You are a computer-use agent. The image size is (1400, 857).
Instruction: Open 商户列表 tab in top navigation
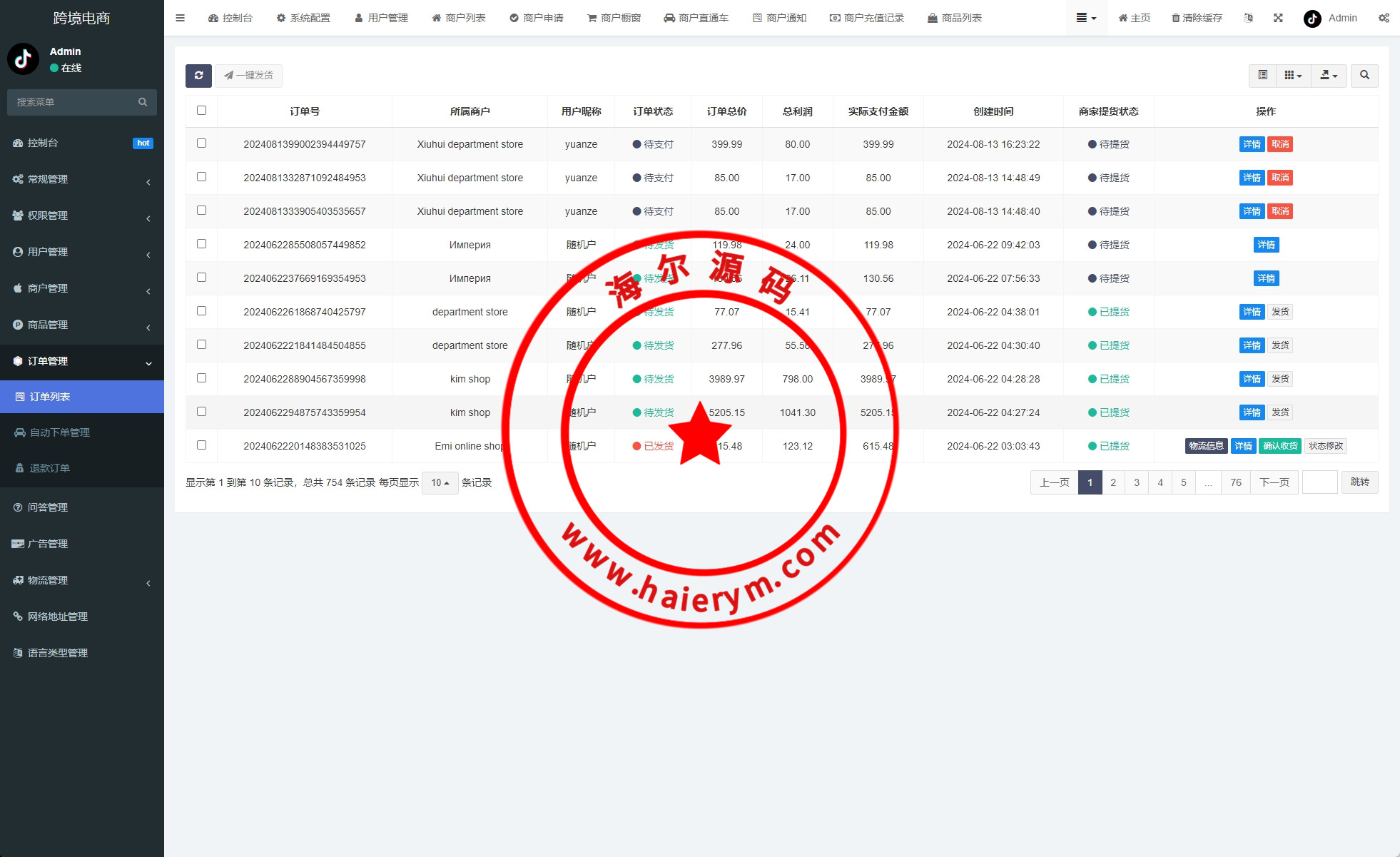pos(459,18)
